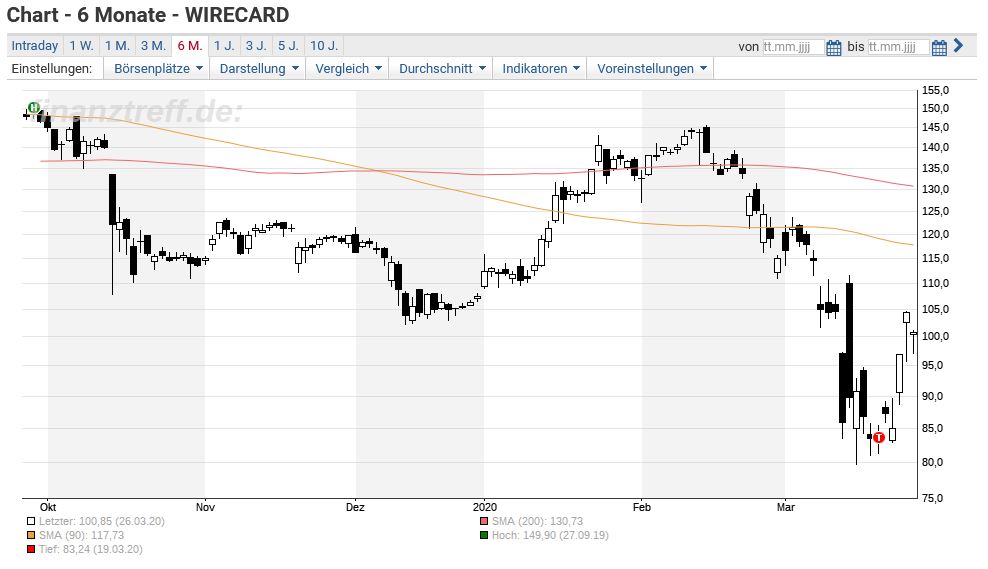Screen dimensions: 988x569
Task: Click the 'Mar' x-axis label
Action: tap(785, 507)
